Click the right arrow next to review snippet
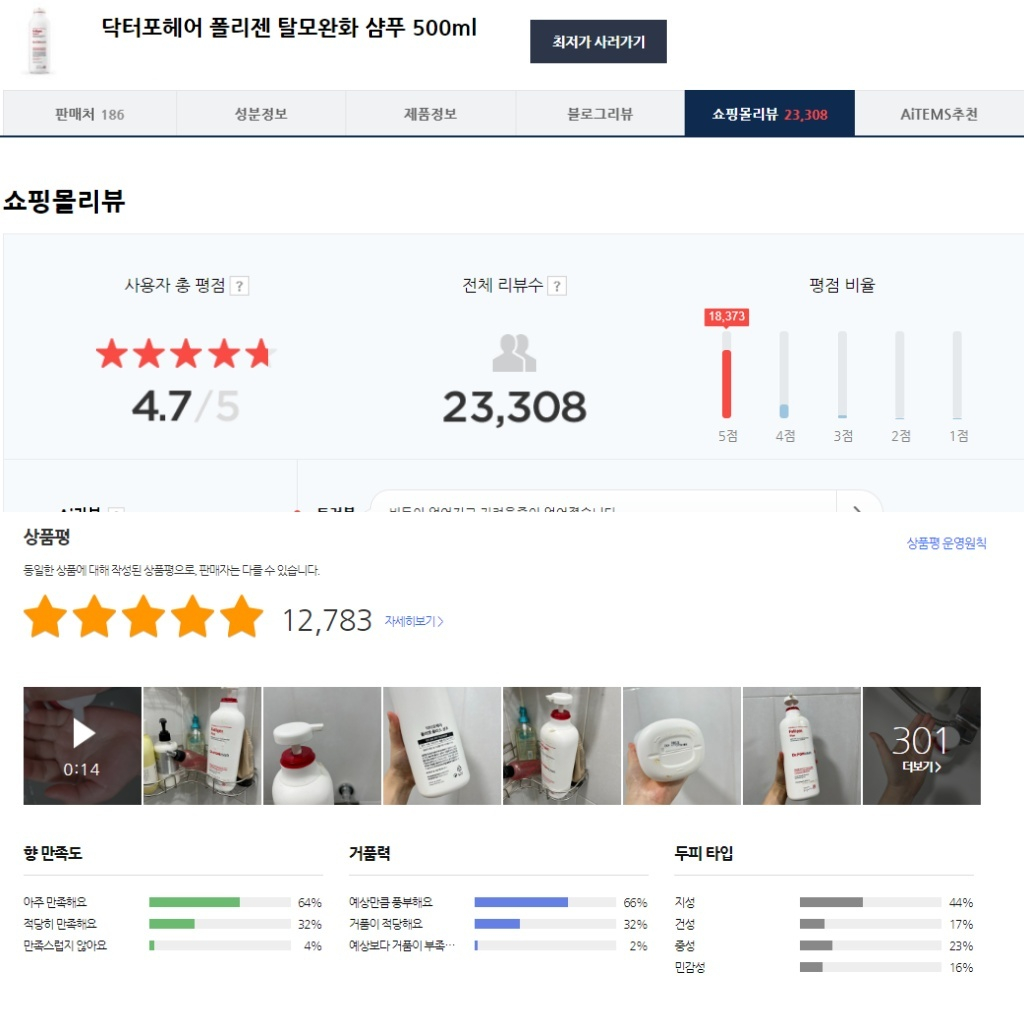1024x1024 pixels. point(858,507)
